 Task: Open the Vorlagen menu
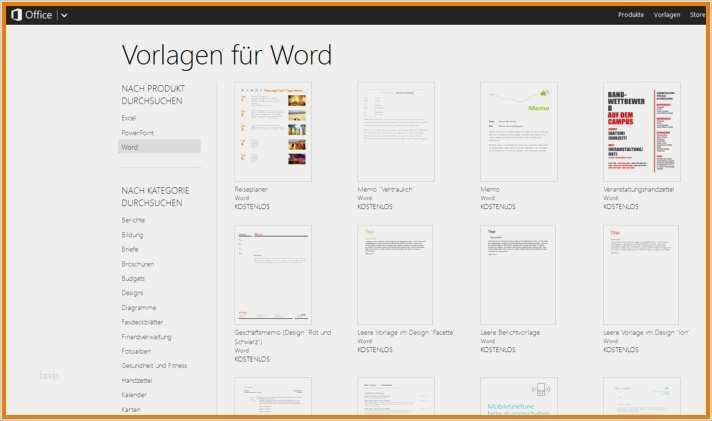[667, 15]
